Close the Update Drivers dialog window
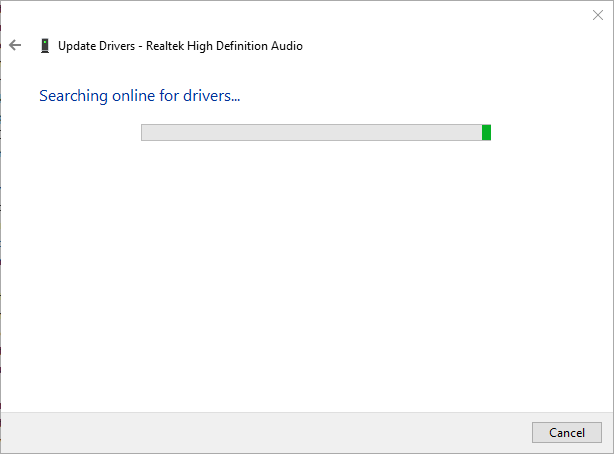614x454 pixels. (x=598, y=15)
